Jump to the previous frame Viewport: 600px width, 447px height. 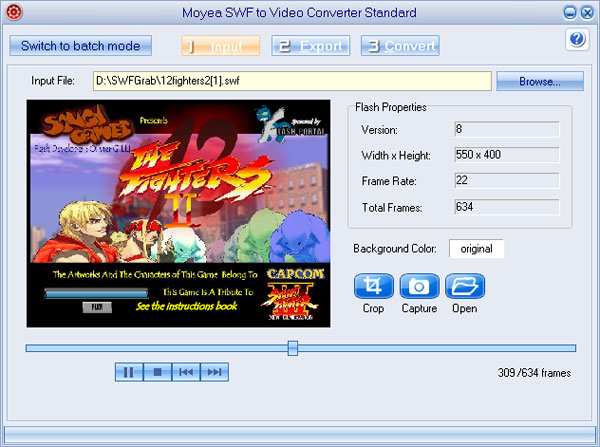186,372
